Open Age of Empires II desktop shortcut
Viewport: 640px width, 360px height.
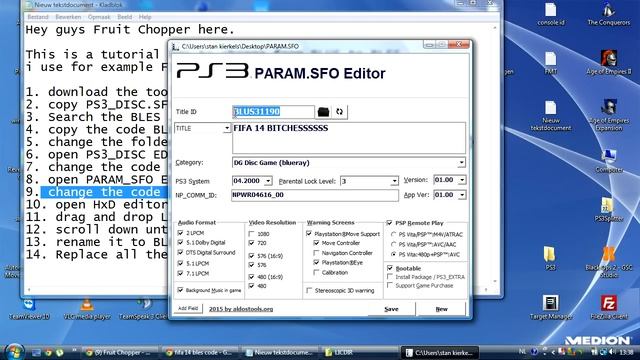[609, 63]
